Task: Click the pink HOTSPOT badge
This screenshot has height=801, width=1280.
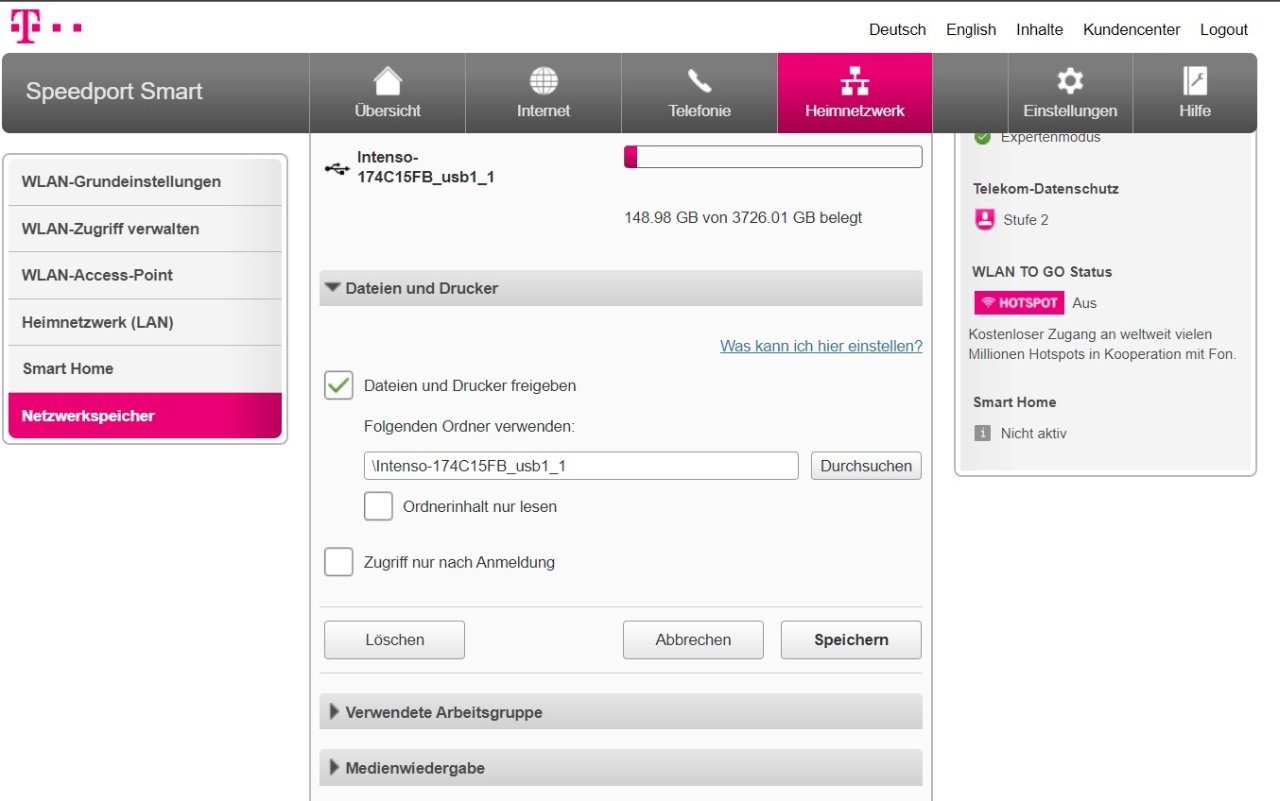Action: (1019, 303)
